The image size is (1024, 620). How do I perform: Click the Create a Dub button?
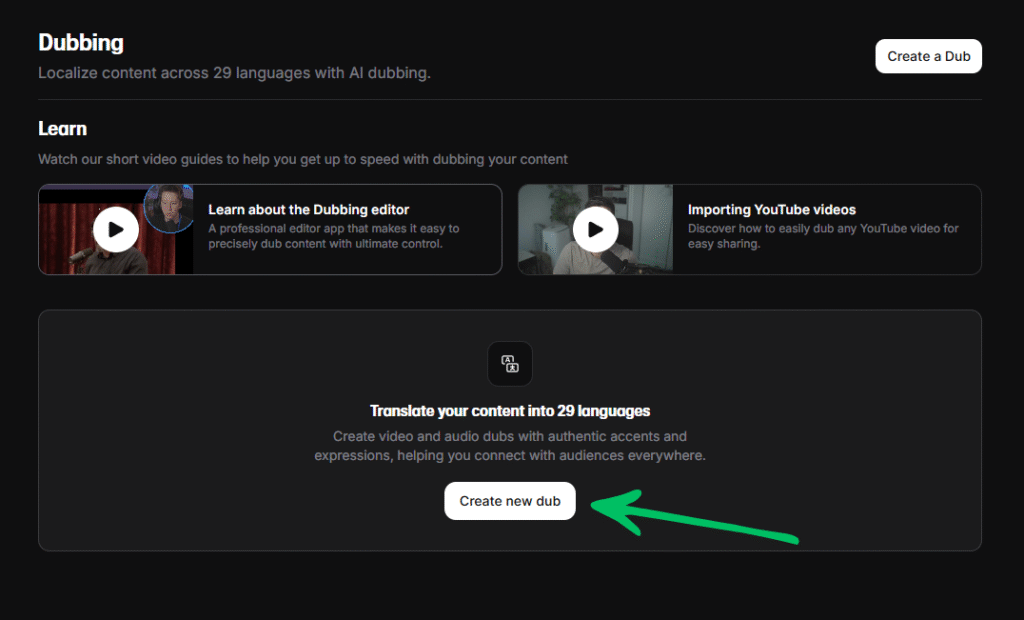tap(928, 56)
